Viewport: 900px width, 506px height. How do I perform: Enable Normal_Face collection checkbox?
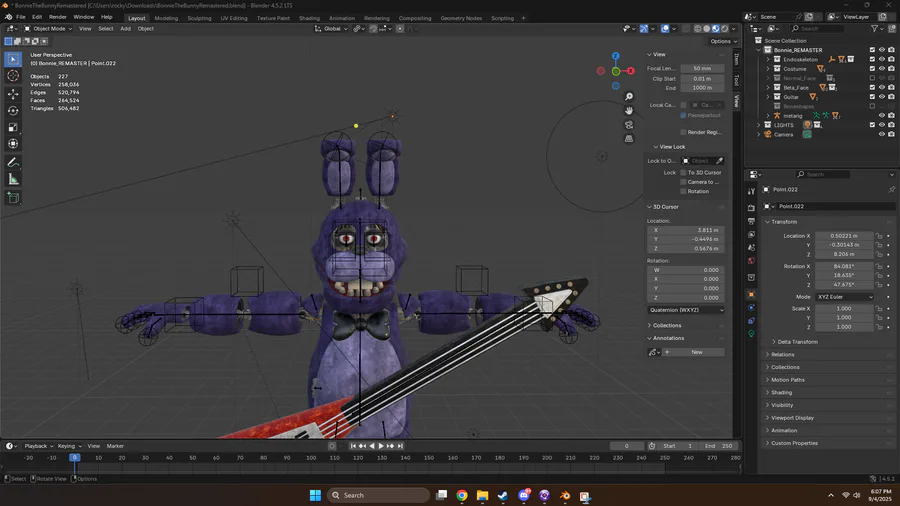pos(872,78)
